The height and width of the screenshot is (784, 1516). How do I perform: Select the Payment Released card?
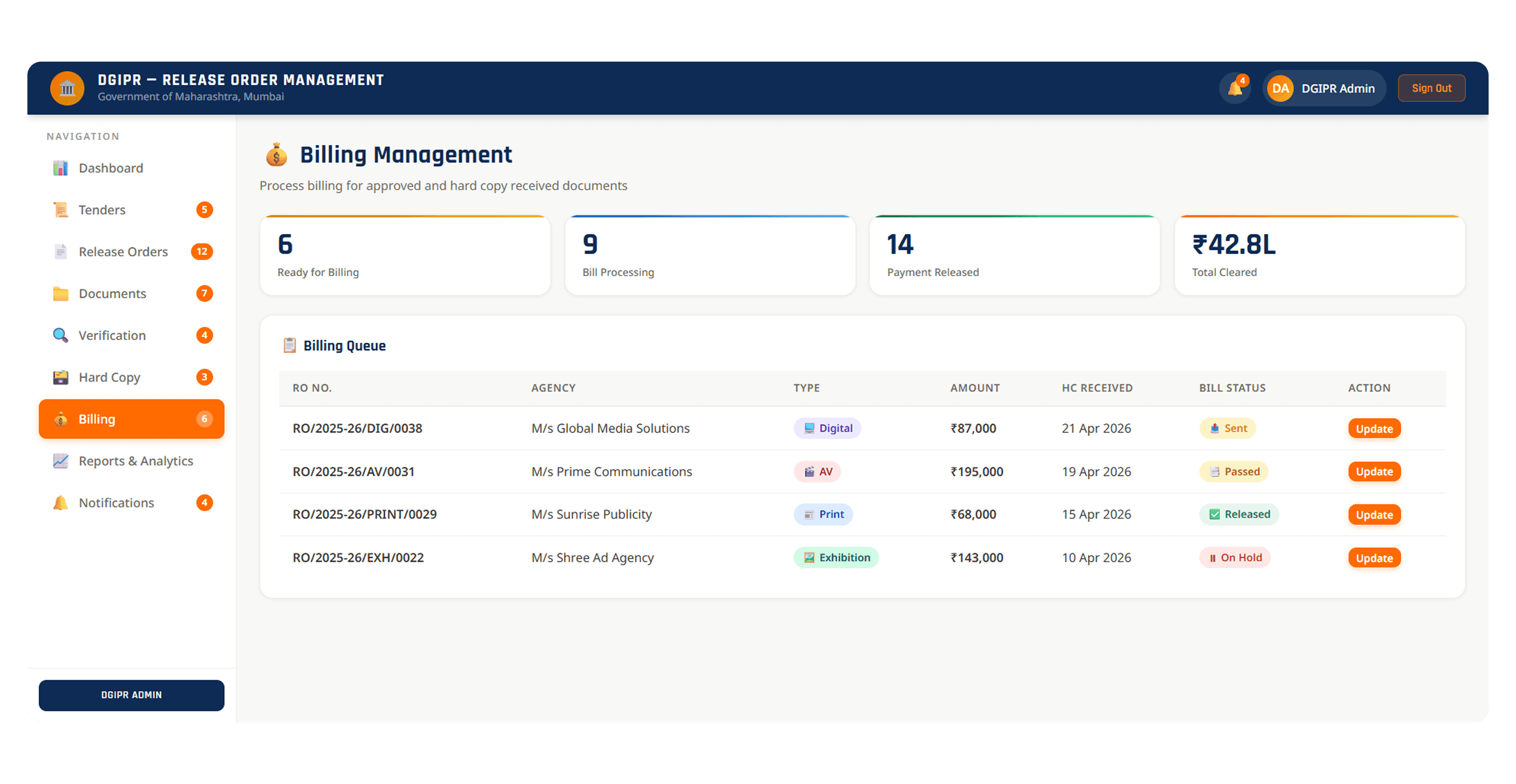click(x=1015, y=255)
